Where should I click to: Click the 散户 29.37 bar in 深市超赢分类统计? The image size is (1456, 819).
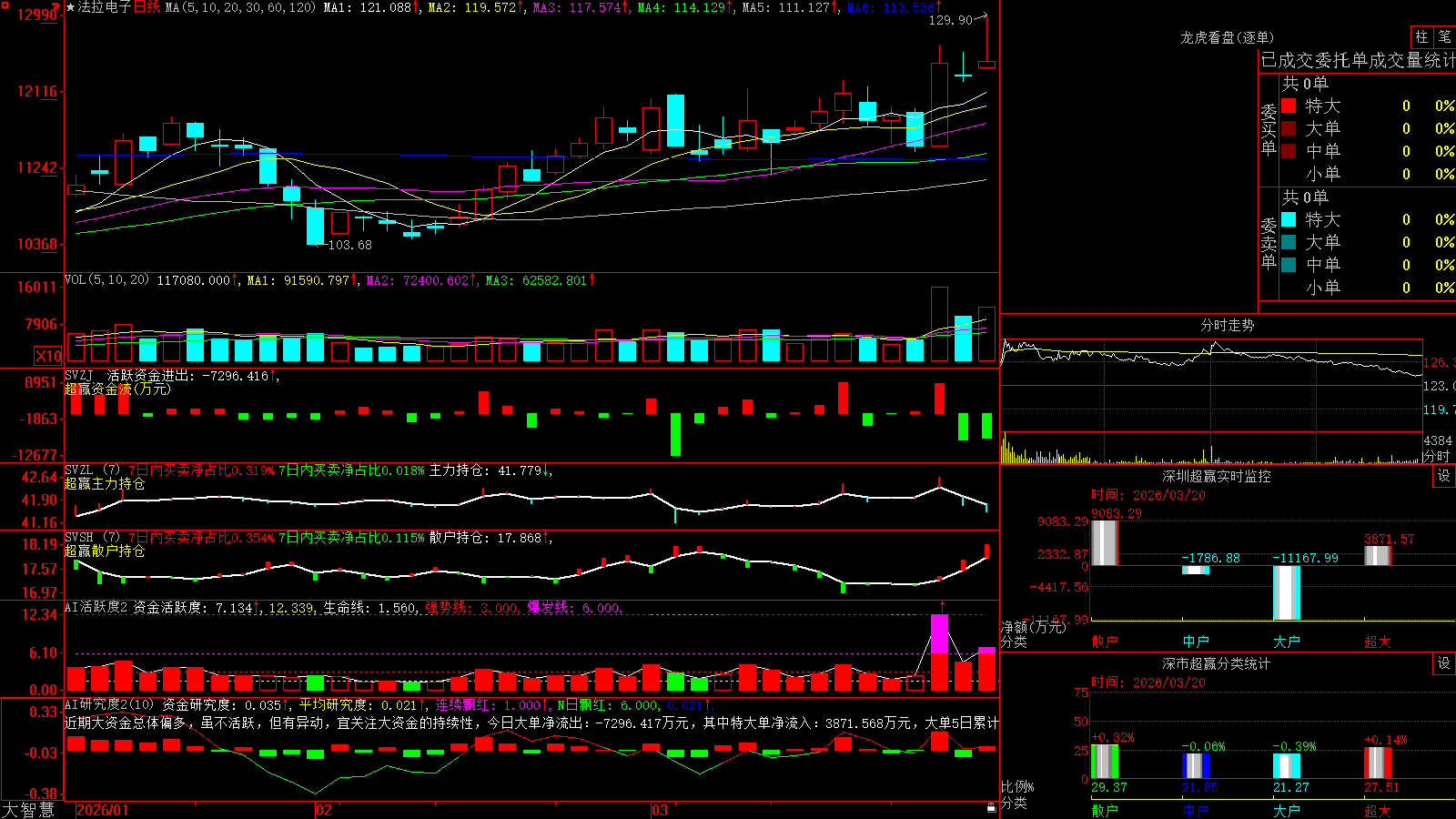click(1104, 762)
